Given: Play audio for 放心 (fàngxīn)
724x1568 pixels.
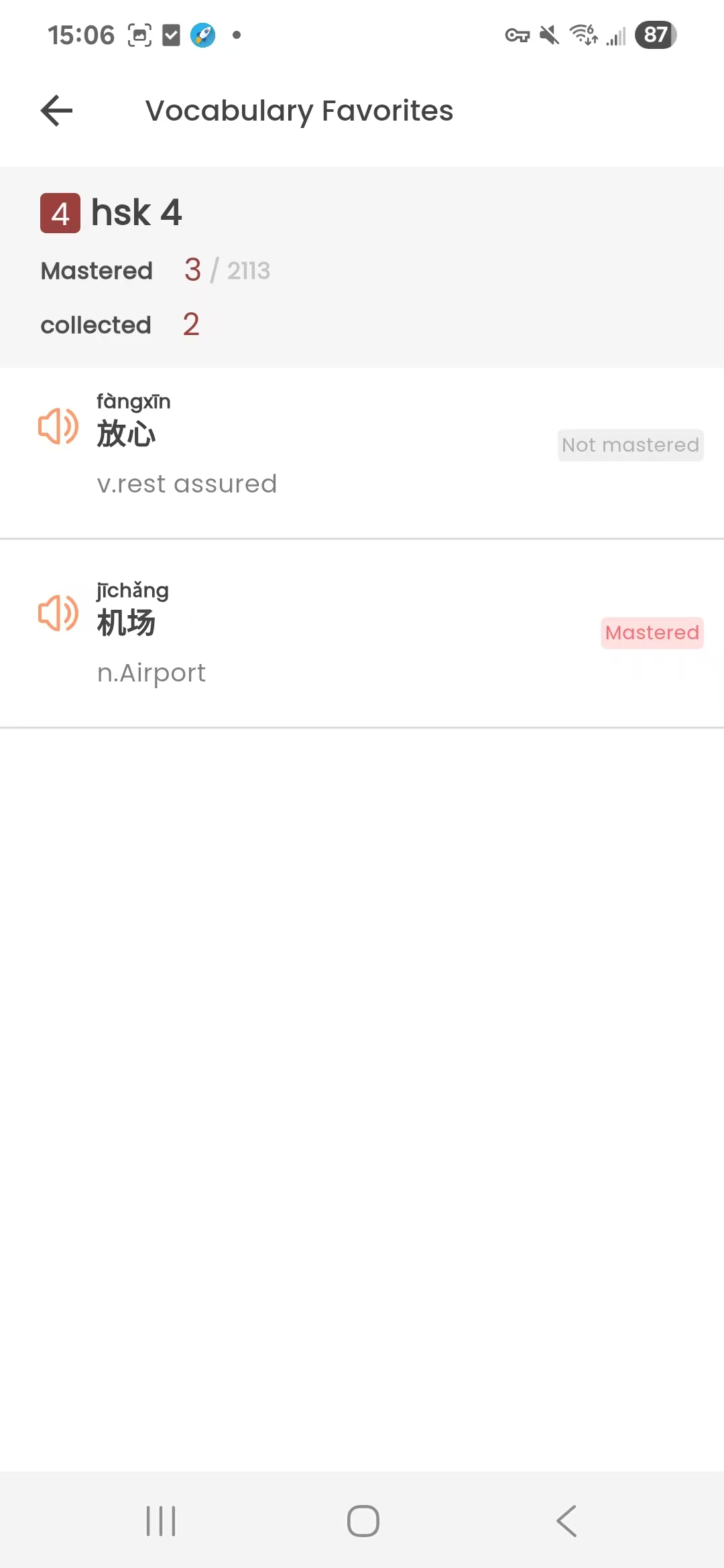Looking at the screenshot, I should coord(58,426).
